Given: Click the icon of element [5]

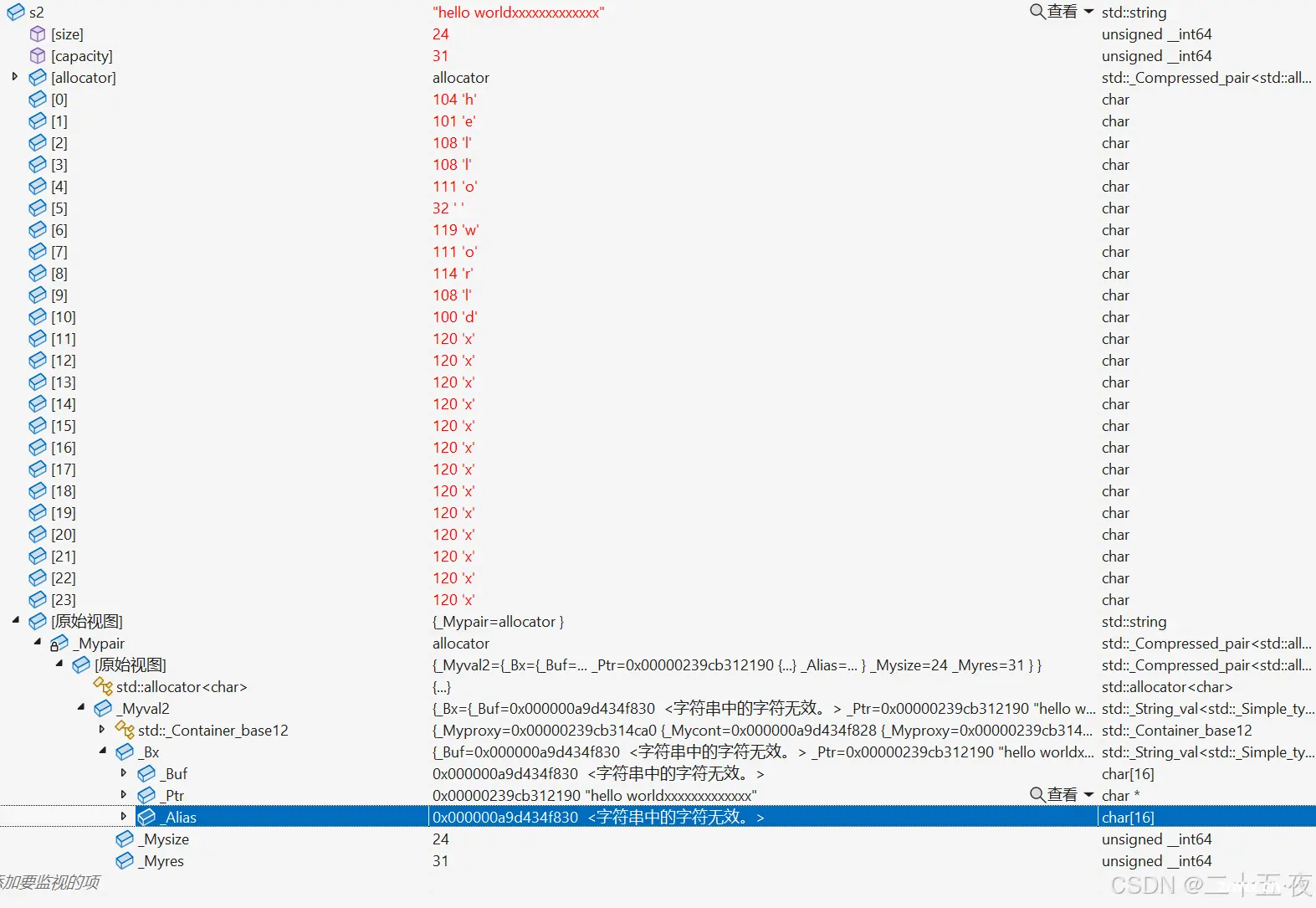Looking at the screenshot, I should pyautogui.click(x=38, y=208).
